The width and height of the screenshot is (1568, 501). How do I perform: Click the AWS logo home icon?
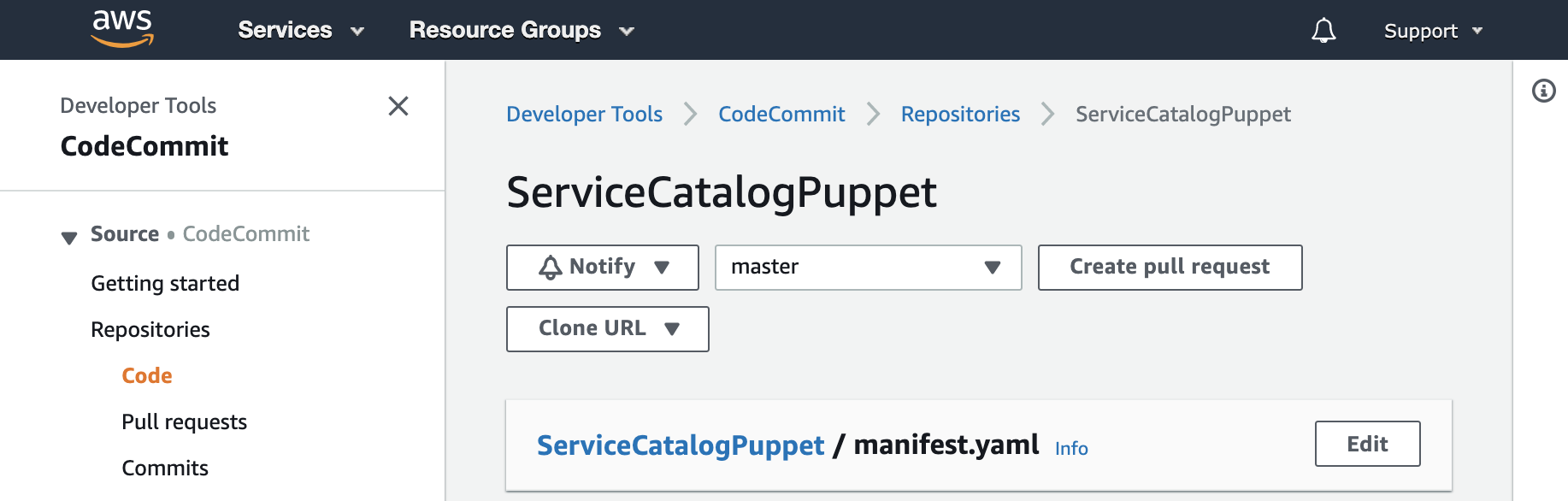point(122,28)
